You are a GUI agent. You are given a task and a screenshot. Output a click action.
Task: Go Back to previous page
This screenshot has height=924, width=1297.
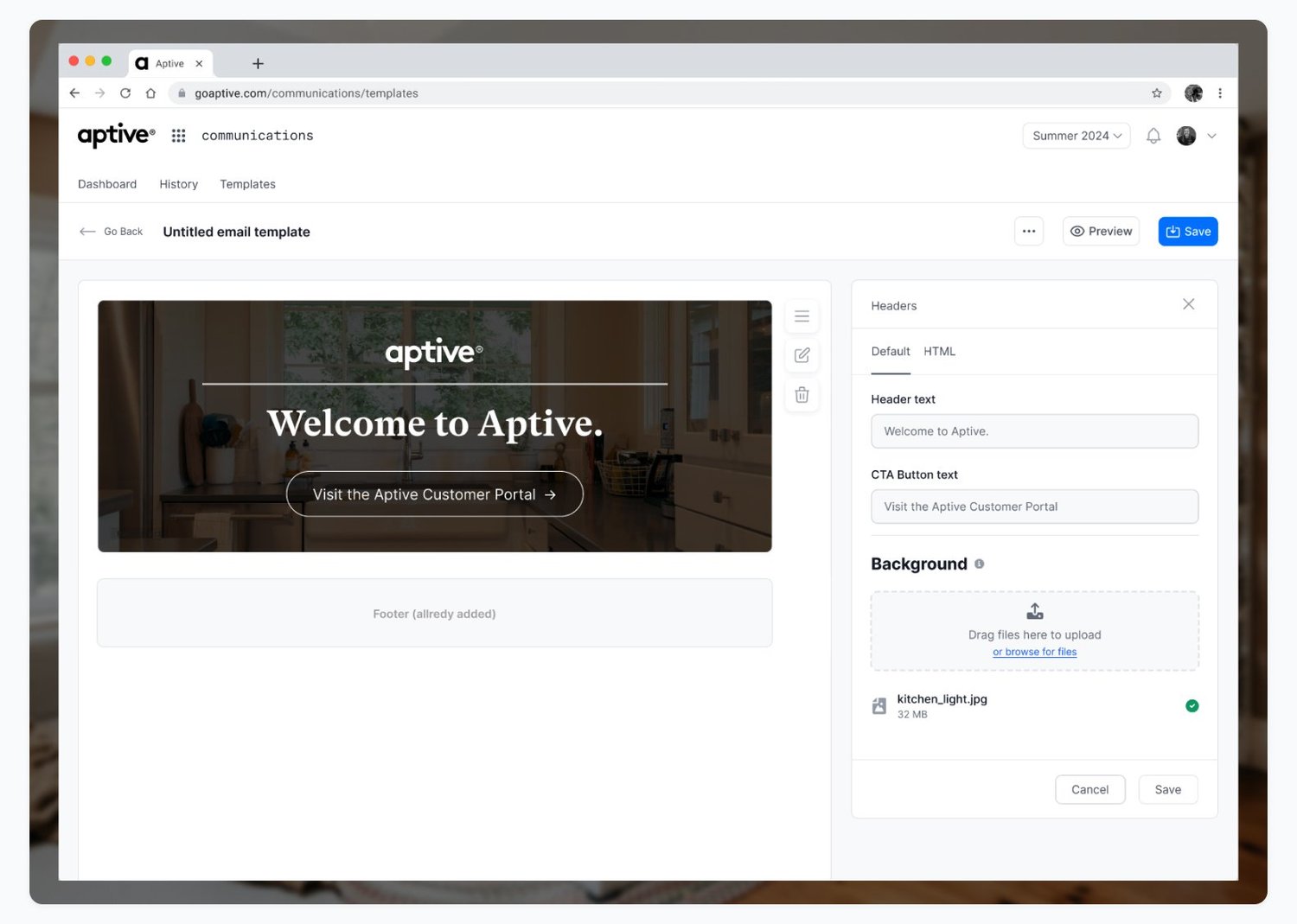pos(111,232)
